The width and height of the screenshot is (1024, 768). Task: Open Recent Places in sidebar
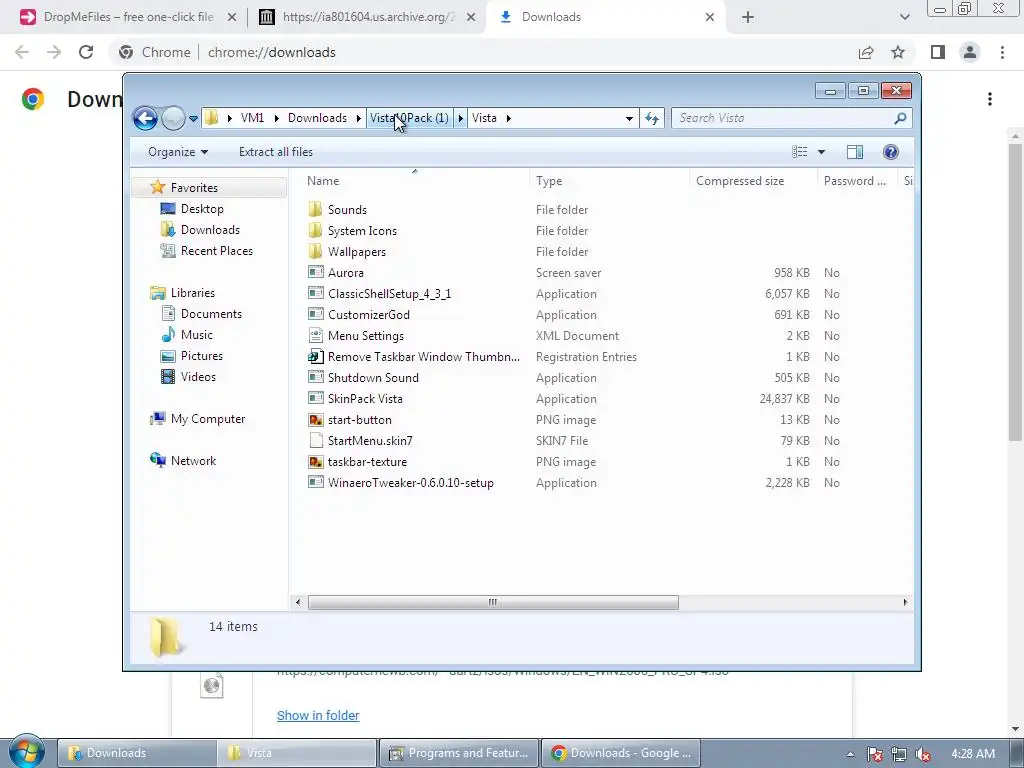point(217,251)
